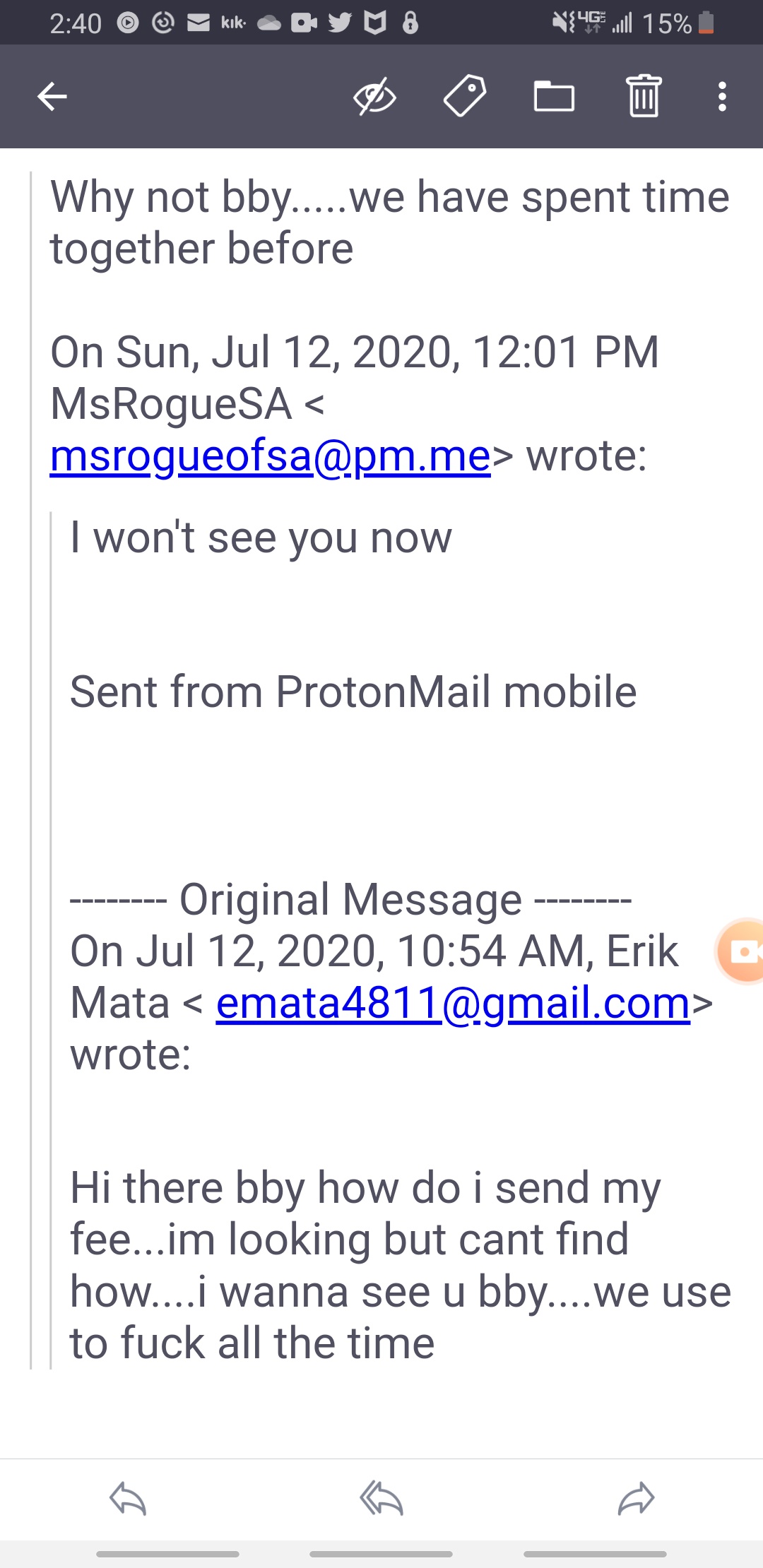
Task: Tap the "Original Message" separator text
Action: pos(350,900)
